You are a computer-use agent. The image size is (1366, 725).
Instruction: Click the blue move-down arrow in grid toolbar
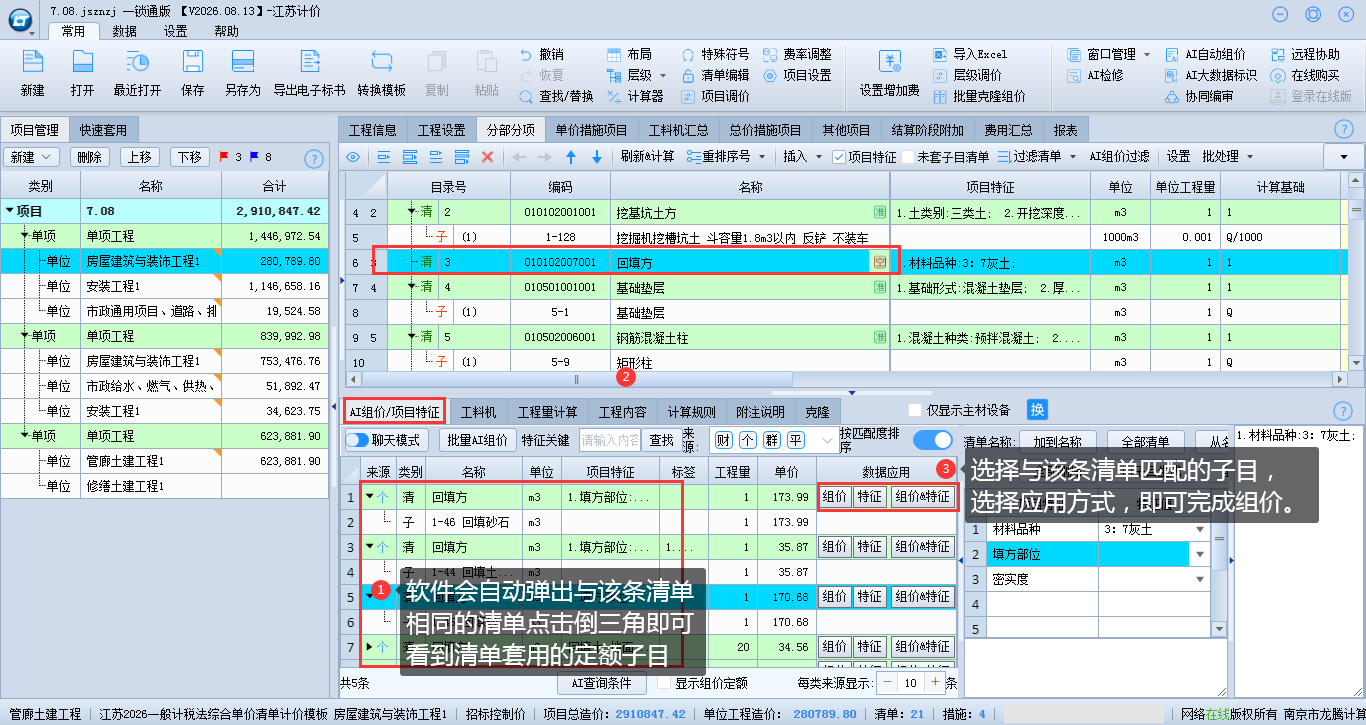coord(597,157)
